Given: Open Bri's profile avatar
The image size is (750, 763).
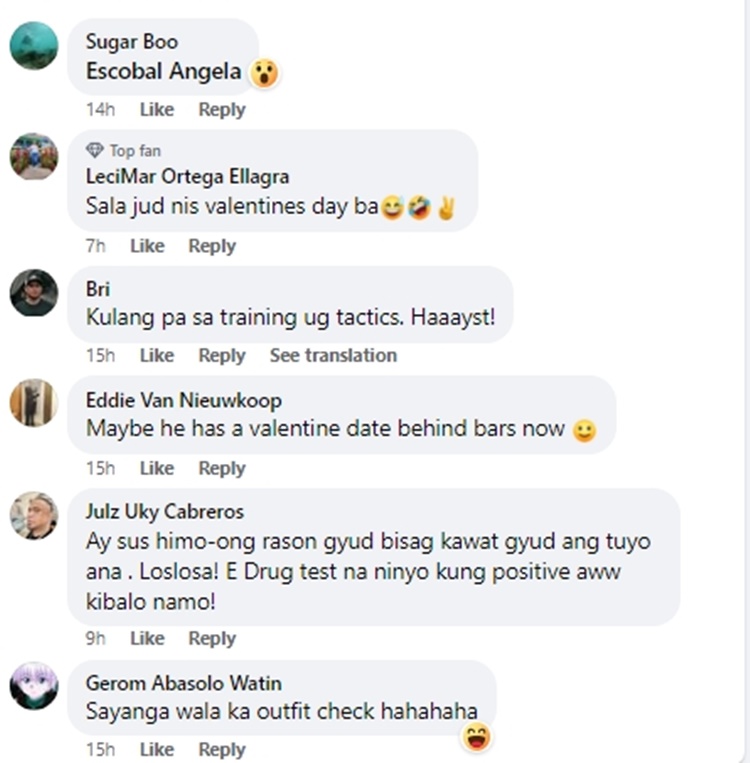Looking at the screenshot, I should click(34, 293).
